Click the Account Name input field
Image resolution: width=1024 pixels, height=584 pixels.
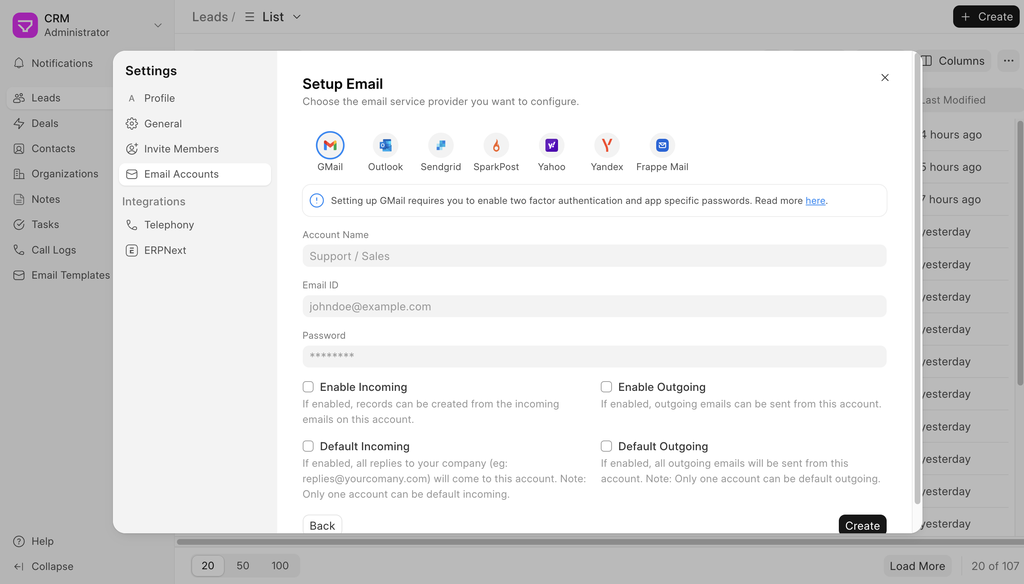click(594, 256)
